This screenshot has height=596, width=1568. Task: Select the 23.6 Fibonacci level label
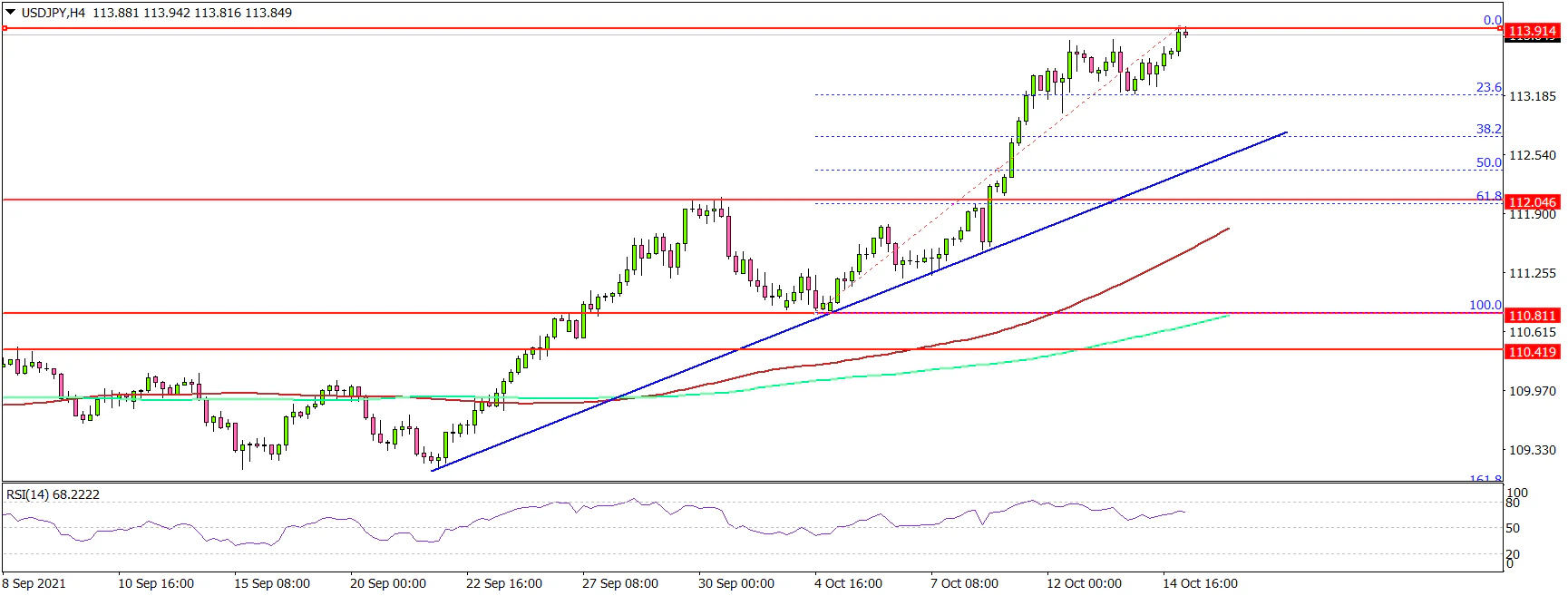pos(1488,88)
